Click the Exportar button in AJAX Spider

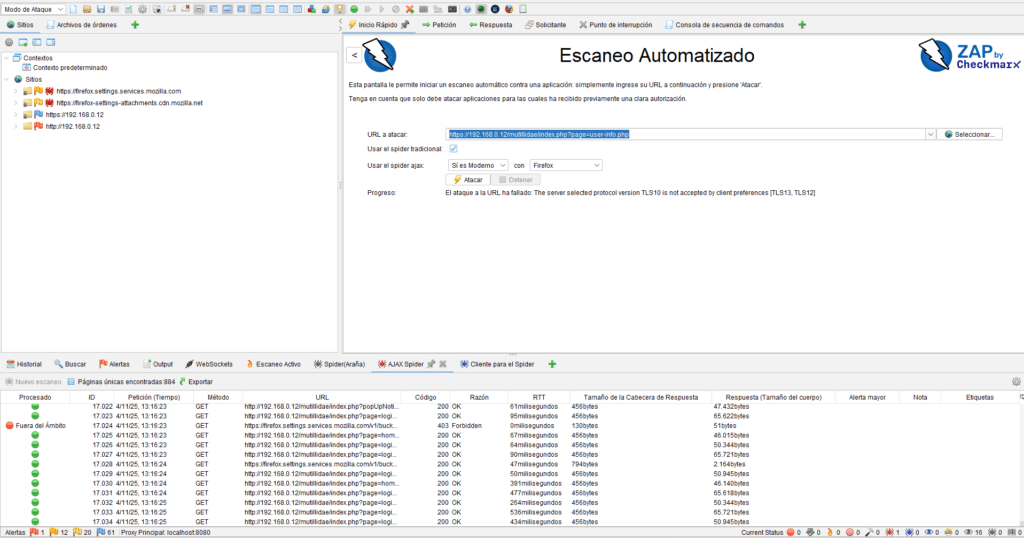195,381
